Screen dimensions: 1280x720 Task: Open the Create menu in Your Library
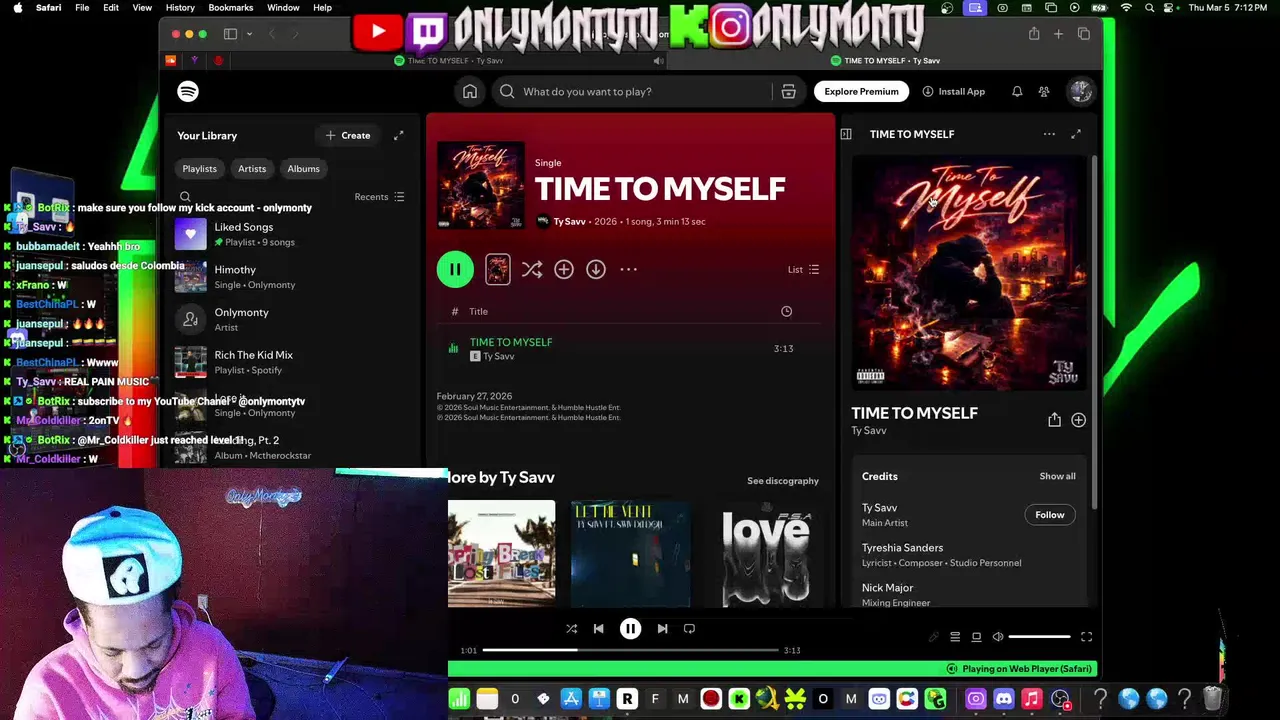coord(348,135)
